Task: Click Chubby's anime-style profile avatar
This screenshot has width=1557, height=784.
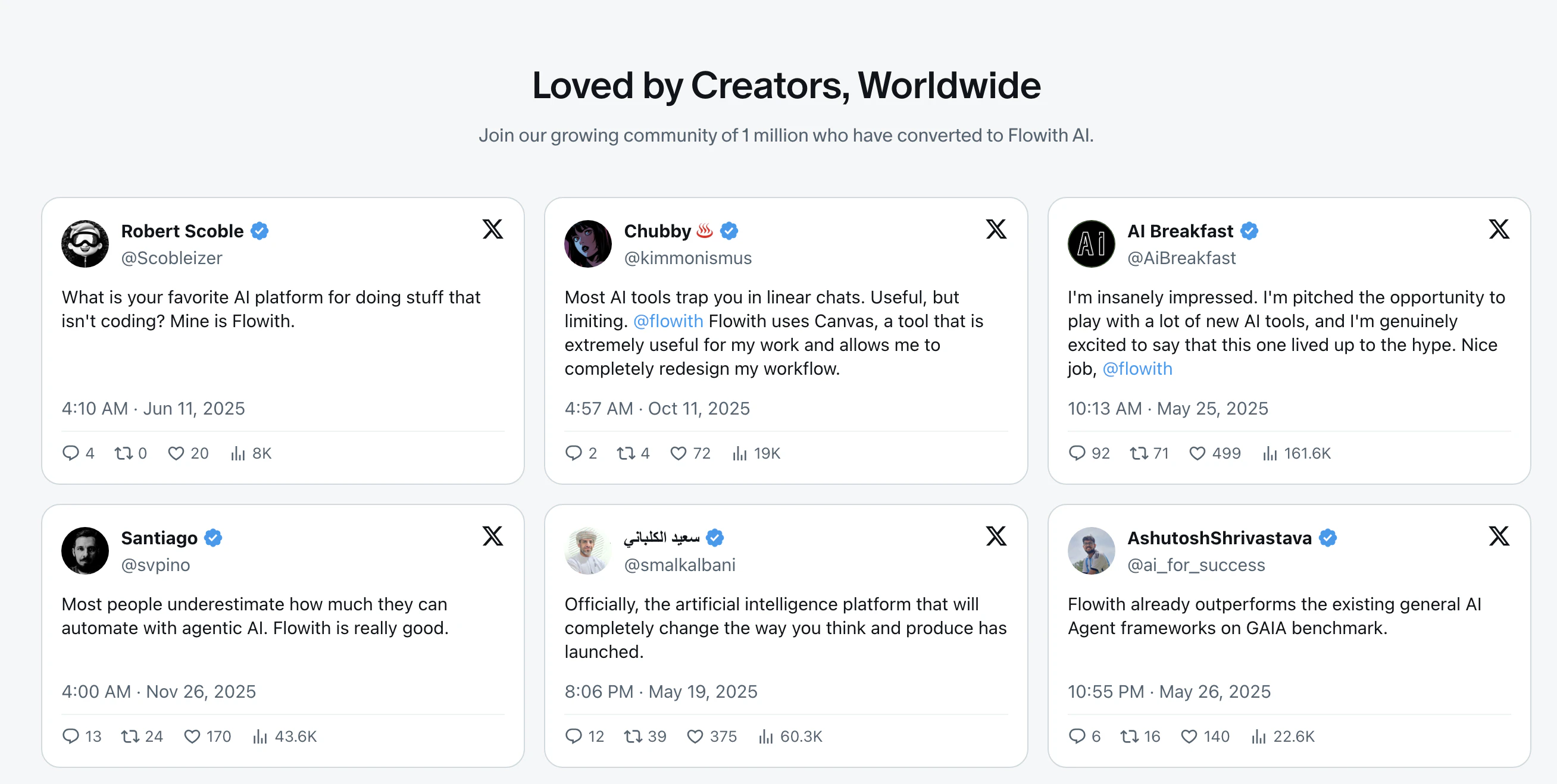Action: (587, 244)
